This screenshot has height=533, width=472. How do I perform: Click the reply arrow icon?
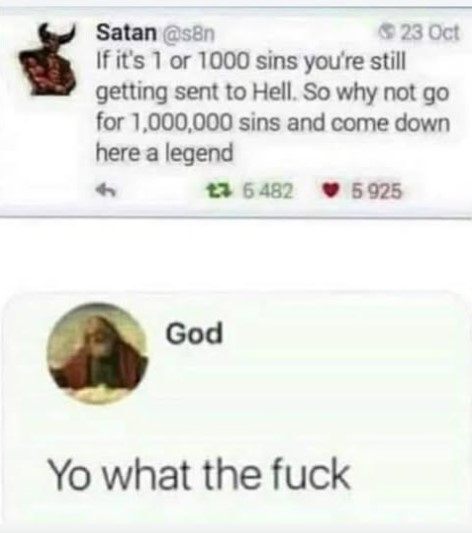(x=106, y=190)
